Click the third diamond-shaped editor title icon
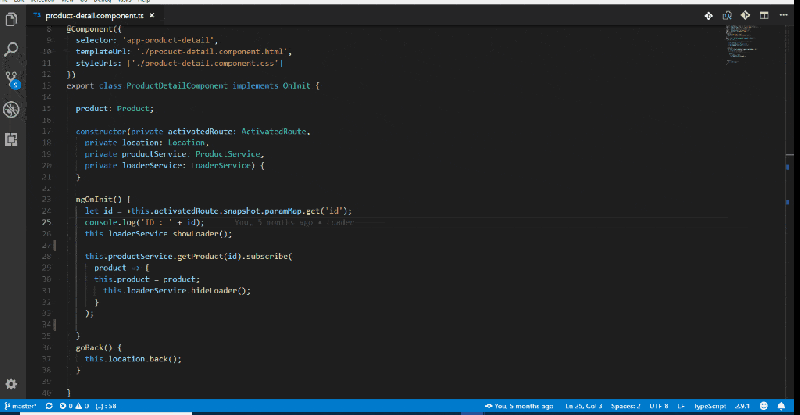This screenshot has width=800, height=415. [745, 16]
